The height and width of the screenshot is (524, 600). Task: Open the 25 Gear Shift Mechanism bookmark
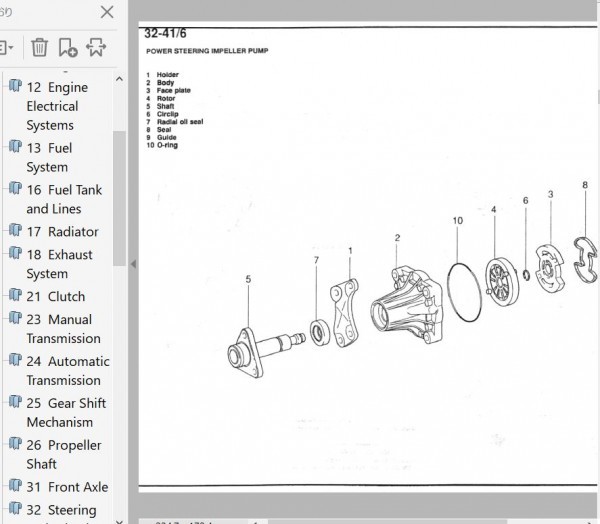tap(66, 413)
